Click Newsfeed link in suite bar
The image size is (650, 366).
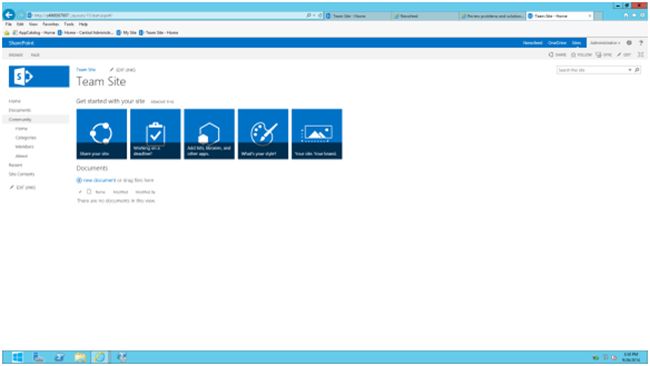click(x=532, y=43)
